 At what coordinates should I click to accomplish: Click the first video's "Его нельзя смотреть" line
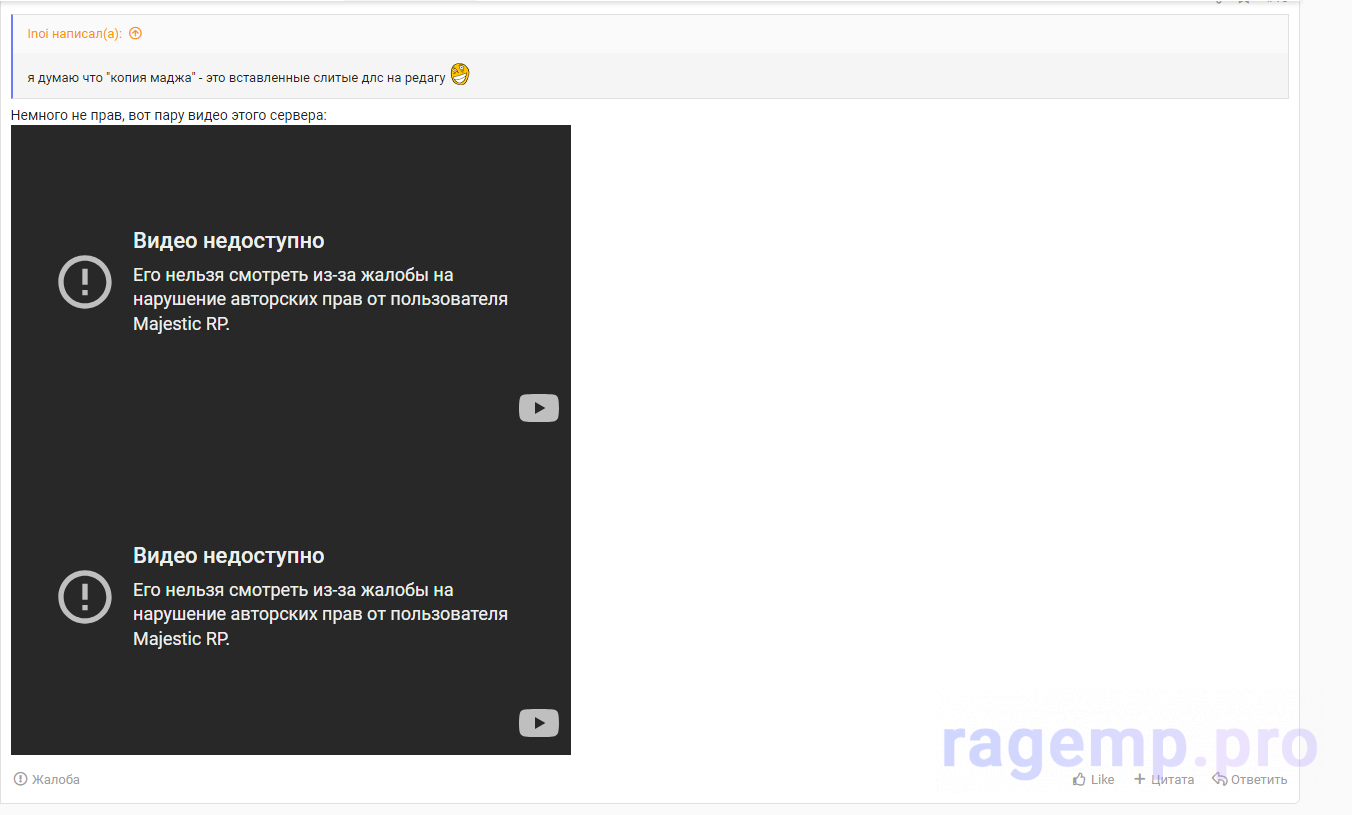(x=293, y=275)
